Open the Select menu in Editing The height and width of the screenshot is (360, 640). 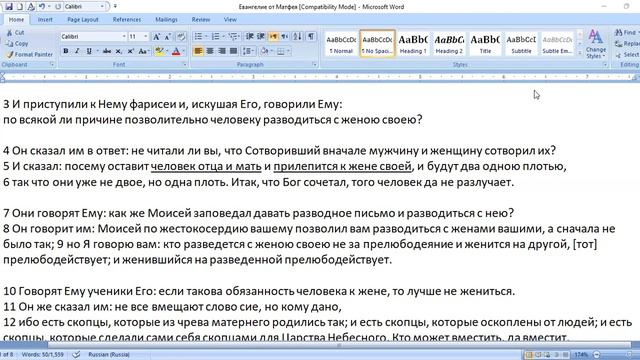click(x=628, y=54)
